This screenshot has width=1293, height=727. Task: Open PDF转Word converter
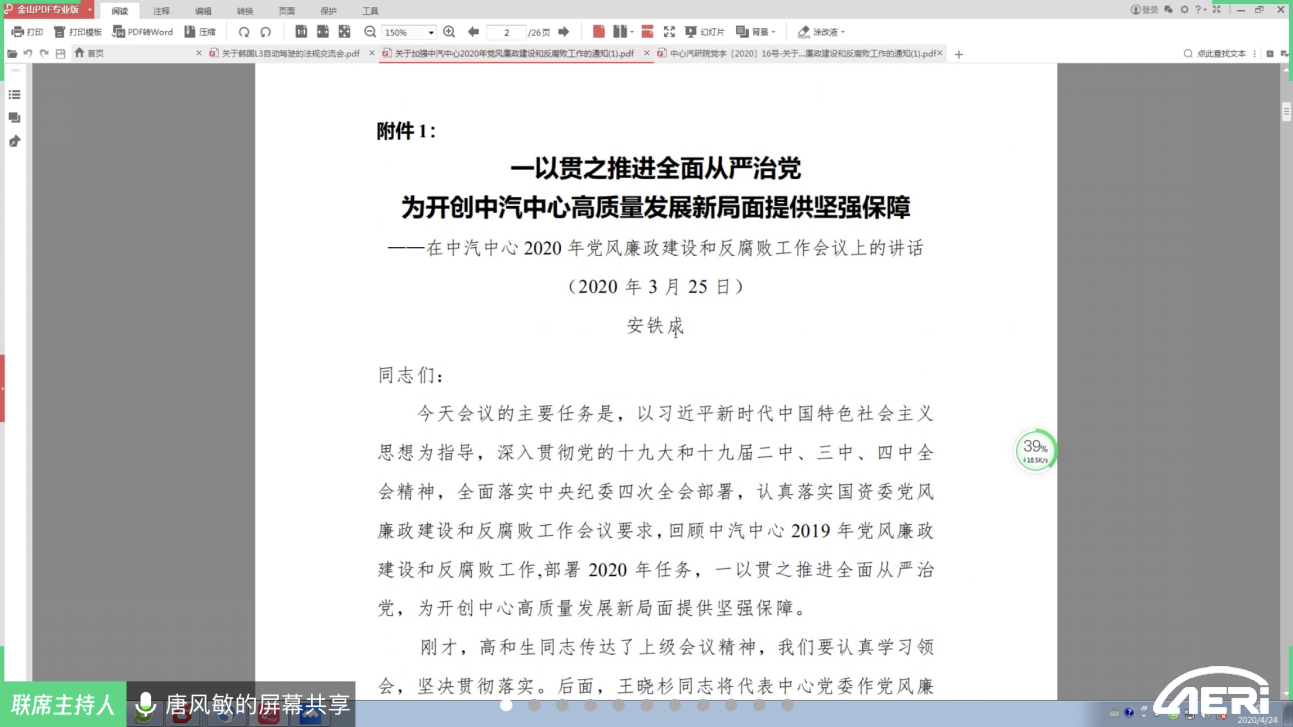coord(143,32)
